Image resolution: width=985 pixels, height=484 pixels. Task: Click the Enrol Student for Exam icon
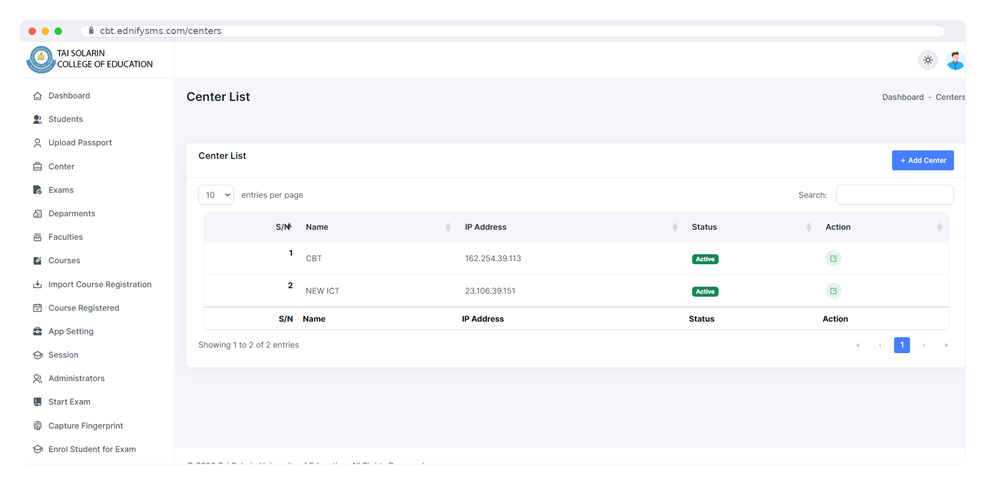[x=37, y=449]
